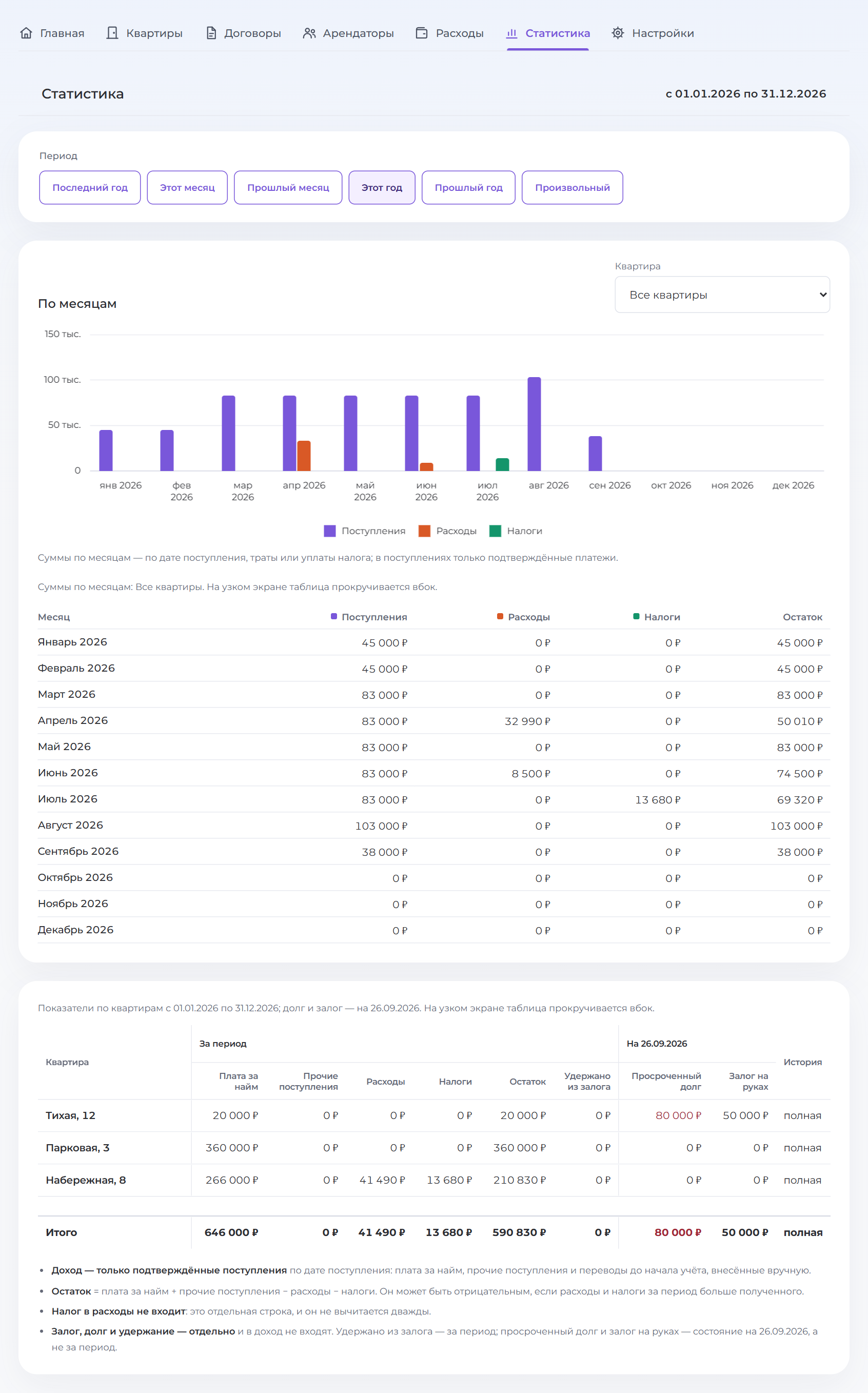Viewport: 868px width, 1393px height.
Task: Click the Этот год period button
Action: tap(382, 188)
